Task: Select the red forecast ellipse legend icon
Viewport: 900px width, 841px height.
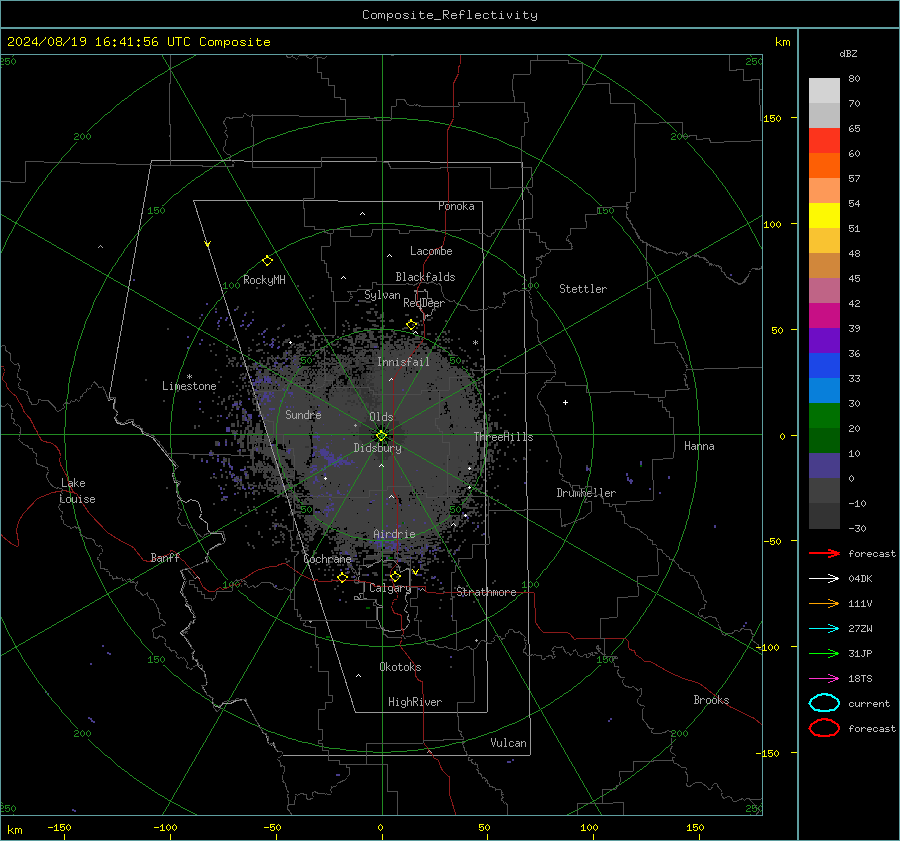Action: 824,728
